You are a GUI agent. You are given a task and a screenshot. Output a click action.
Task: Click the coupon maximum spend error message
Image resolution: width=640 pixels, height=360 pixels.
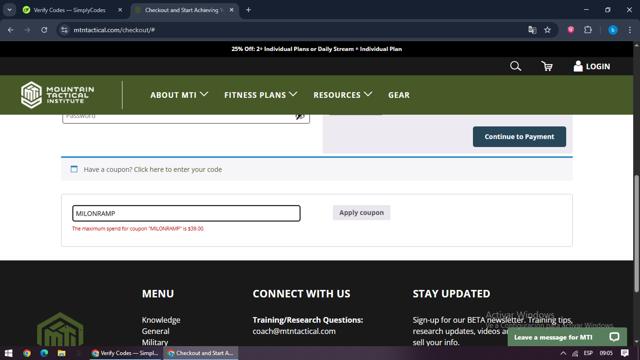point(138,229)
